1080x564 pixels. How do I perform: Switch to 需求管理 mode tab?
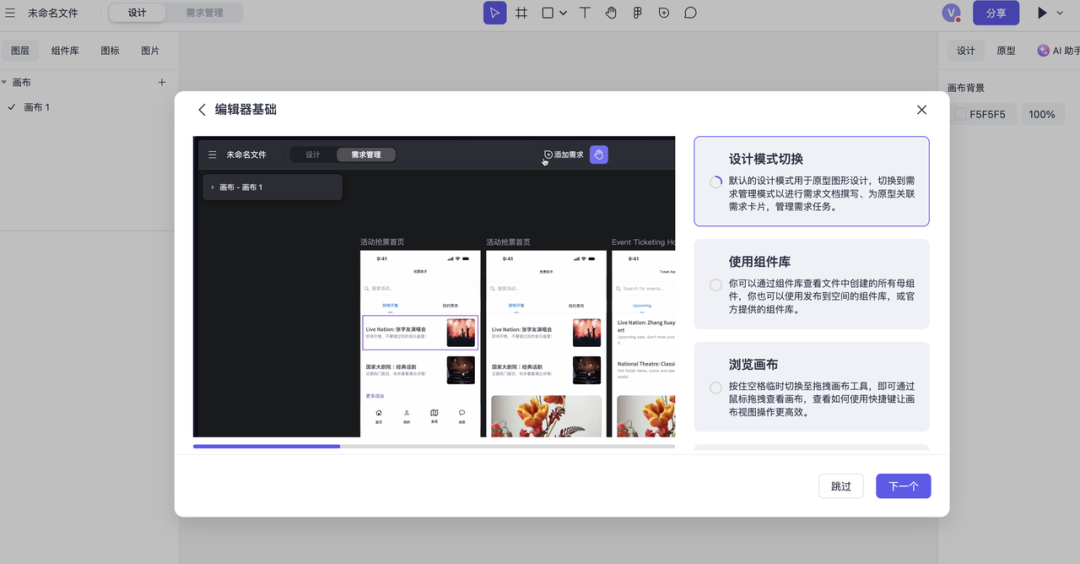205,12
